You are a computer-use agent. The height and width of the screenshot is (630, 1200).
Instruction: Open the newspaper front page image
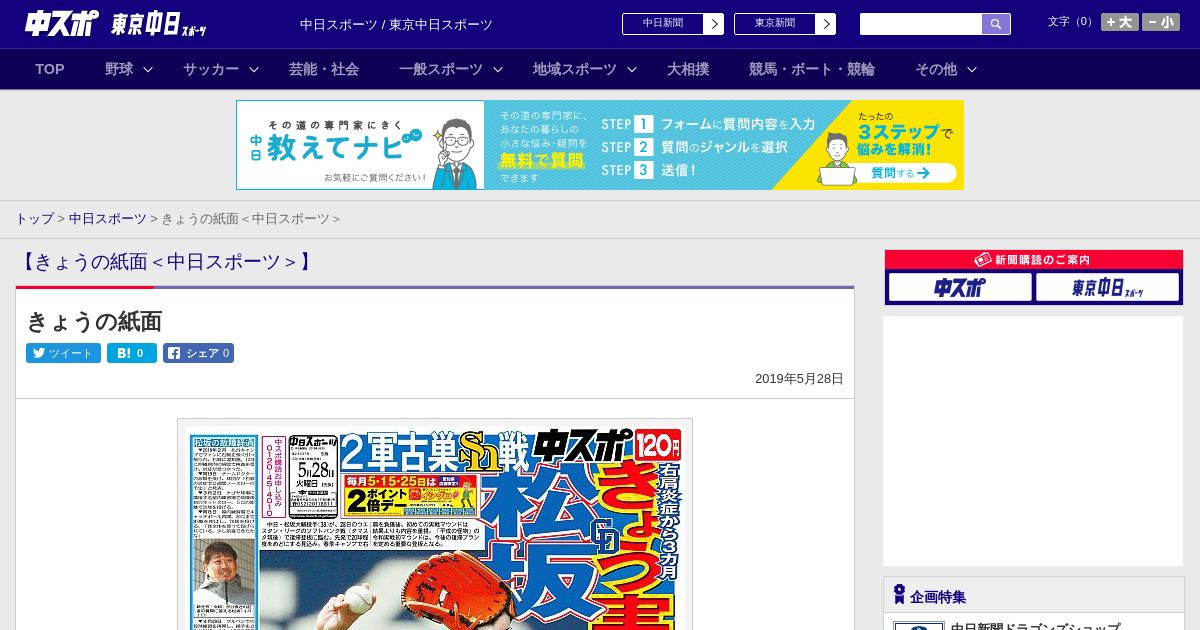tap(435, 525)
